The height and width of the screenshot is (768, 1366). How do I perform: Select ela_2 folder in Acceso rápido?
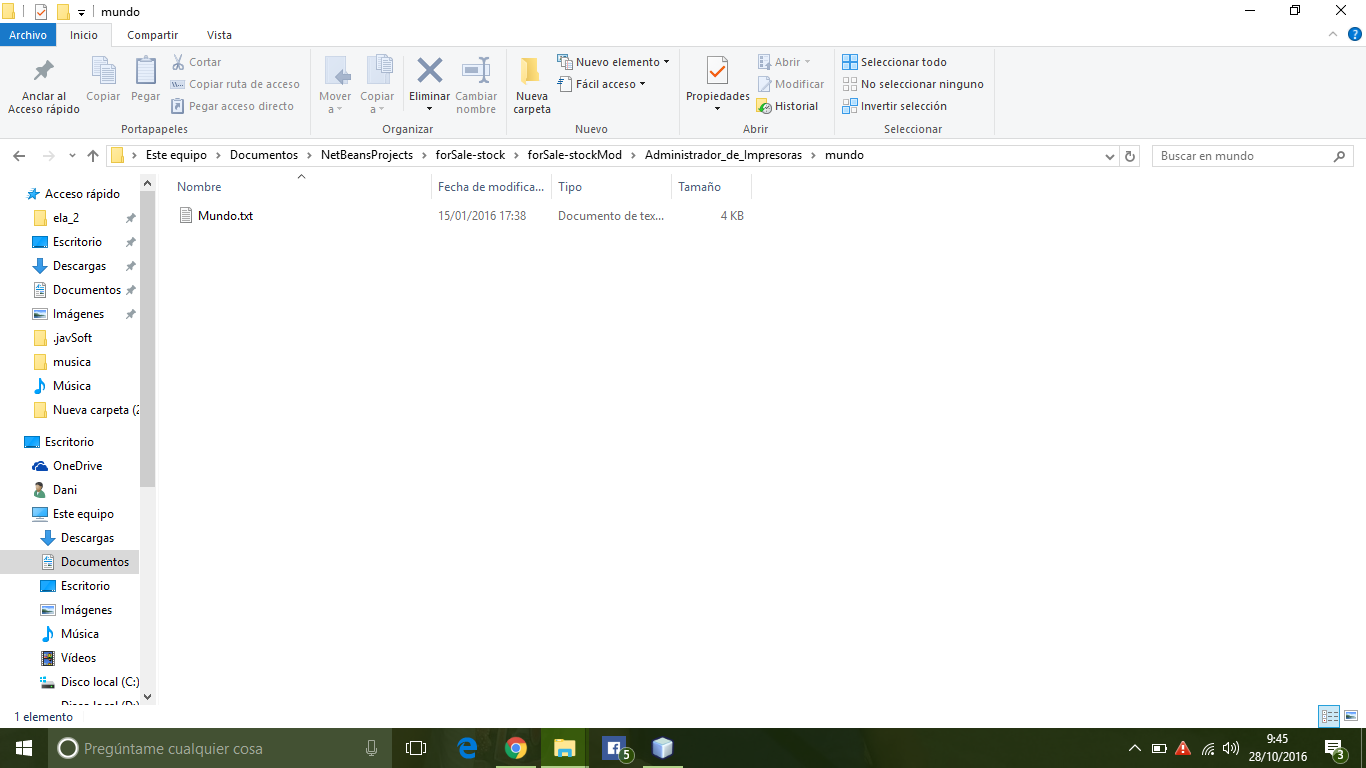[66, 218]
